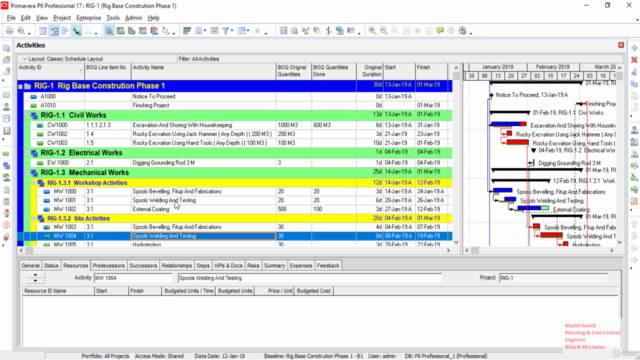The height and width of the screenshot is (360, 640).
Task: Open the Admin menu
Action: tap(133, 18)
